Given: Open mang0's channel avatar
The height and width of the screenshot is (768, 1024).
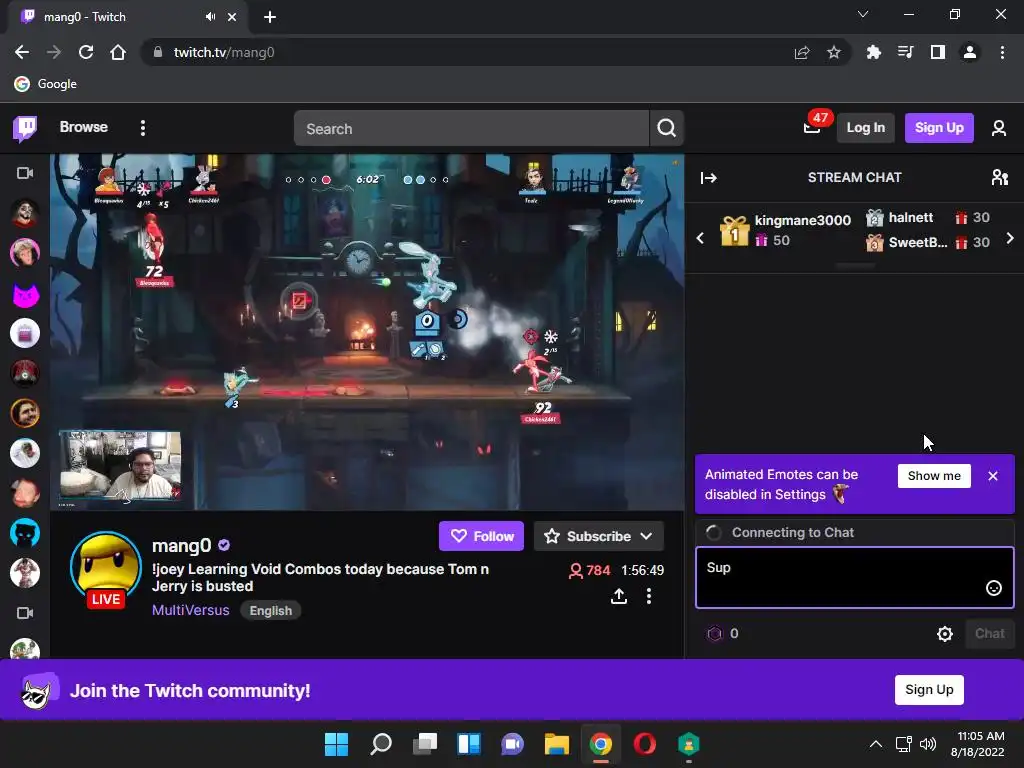Looking at the screenshot, I should 106,567.
